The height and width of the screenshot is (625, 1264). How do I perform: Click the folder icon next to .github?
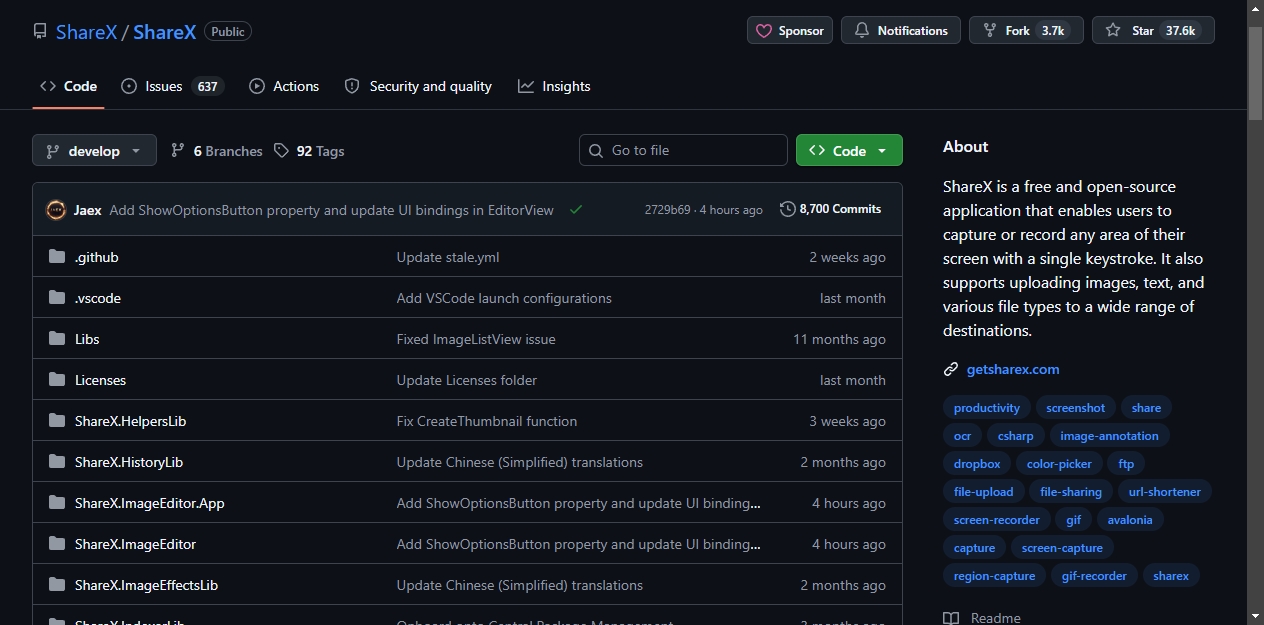57,257
